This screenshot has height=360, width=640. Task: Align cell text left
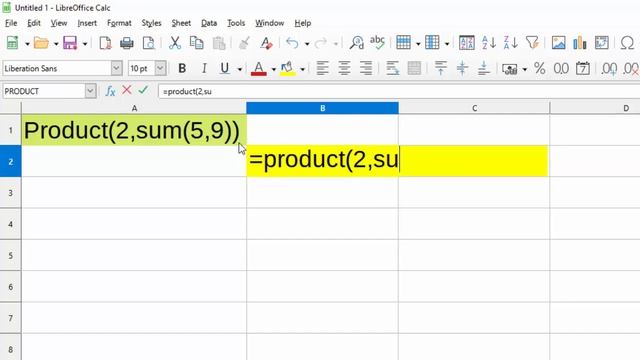322,69
